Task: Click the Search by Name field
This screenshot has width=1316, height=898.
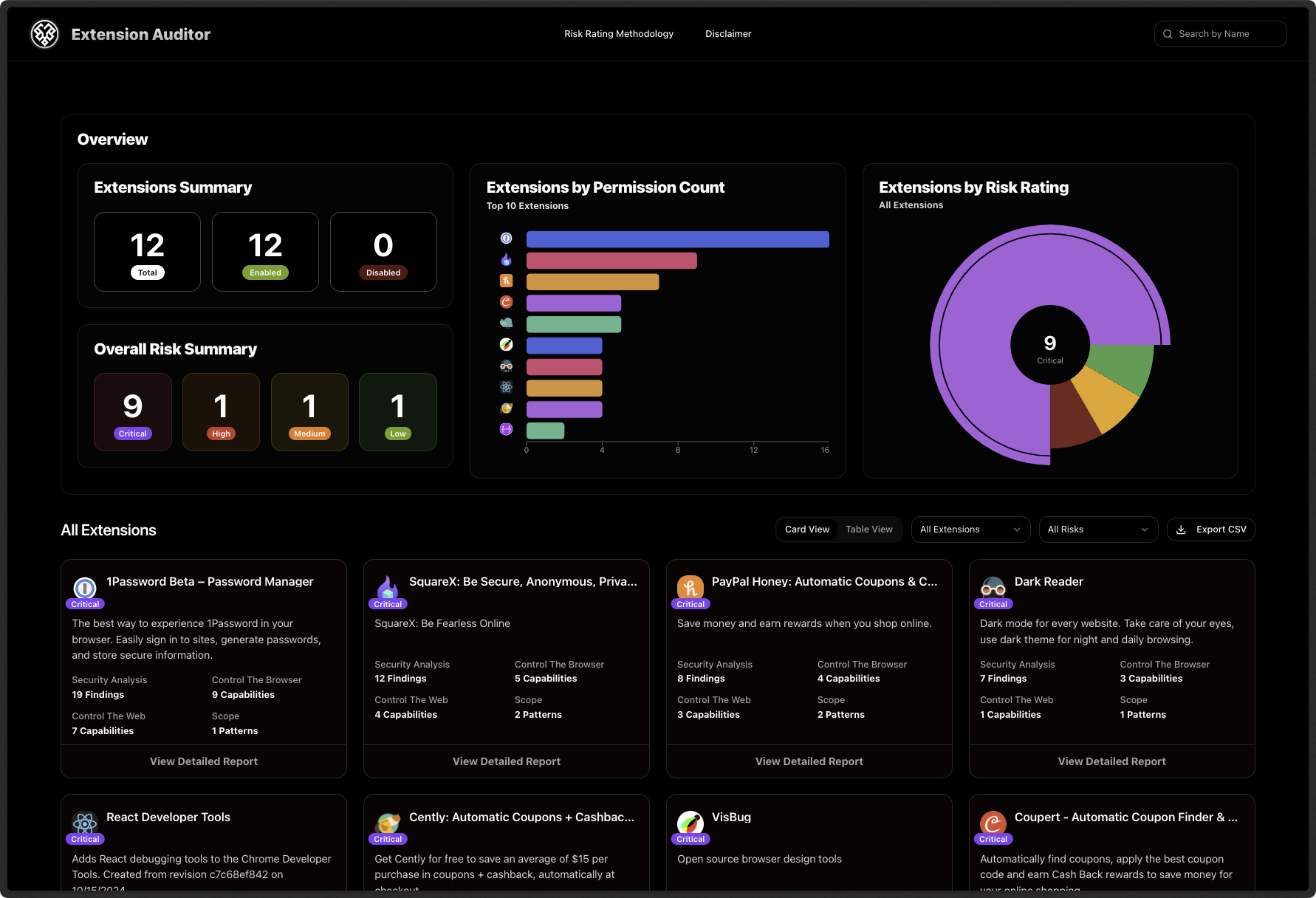Action: click(x=1220, y=34)
